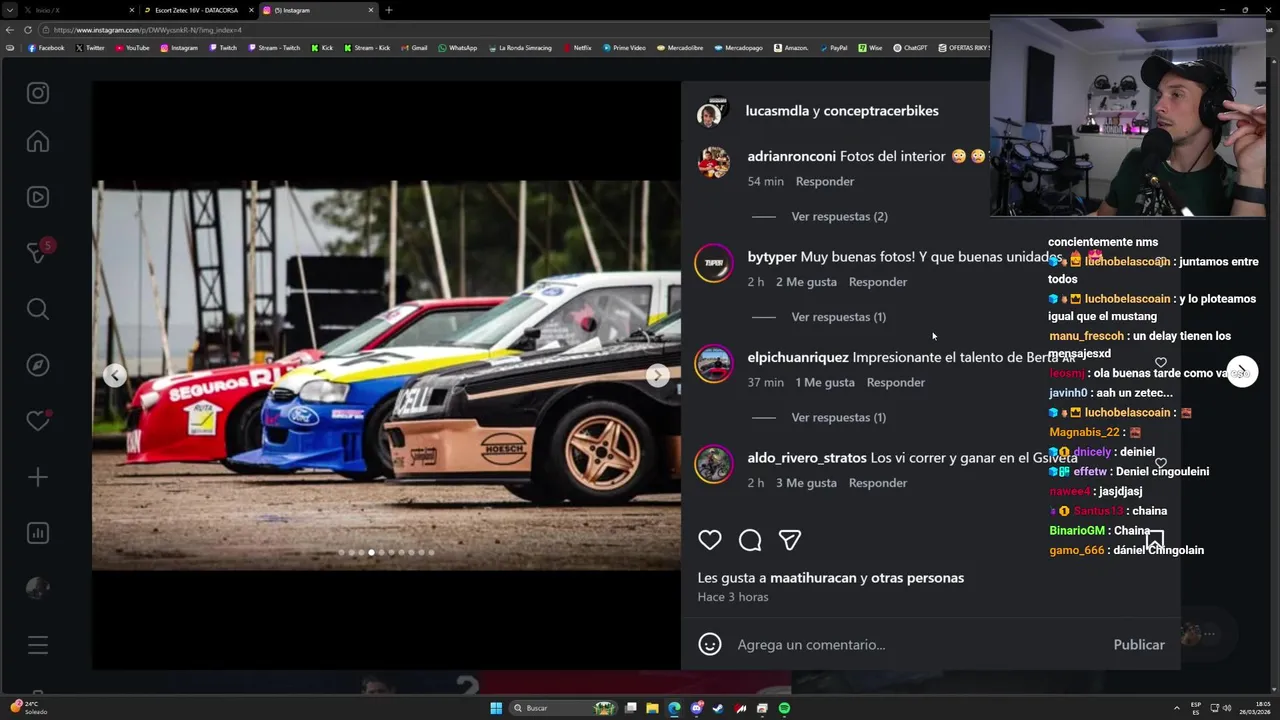The image size is (1280, 720).
Task: Show next photo in carousel
Action: [x=657, y=375]
